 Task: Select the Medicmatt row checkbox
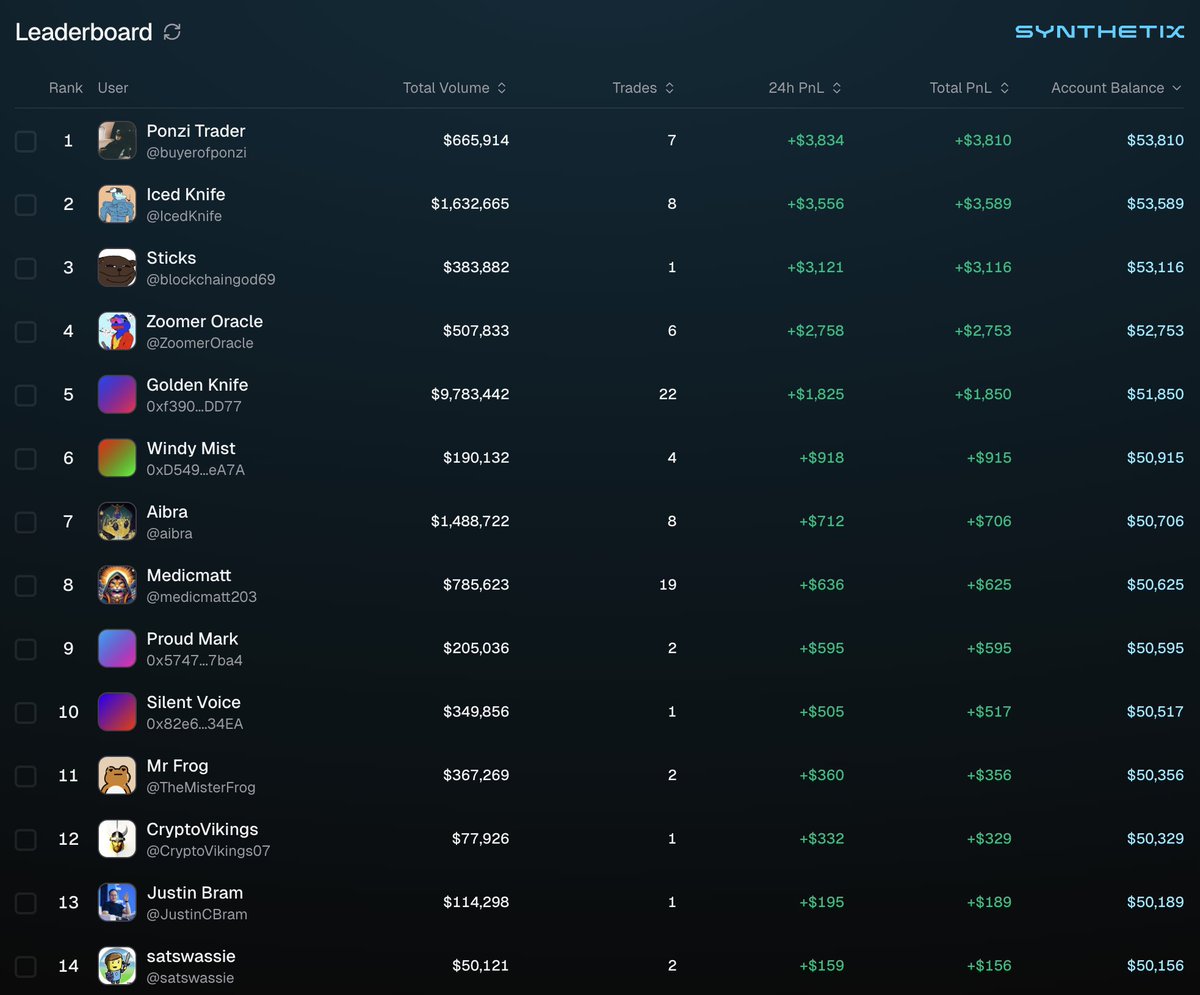pos(26,585)
